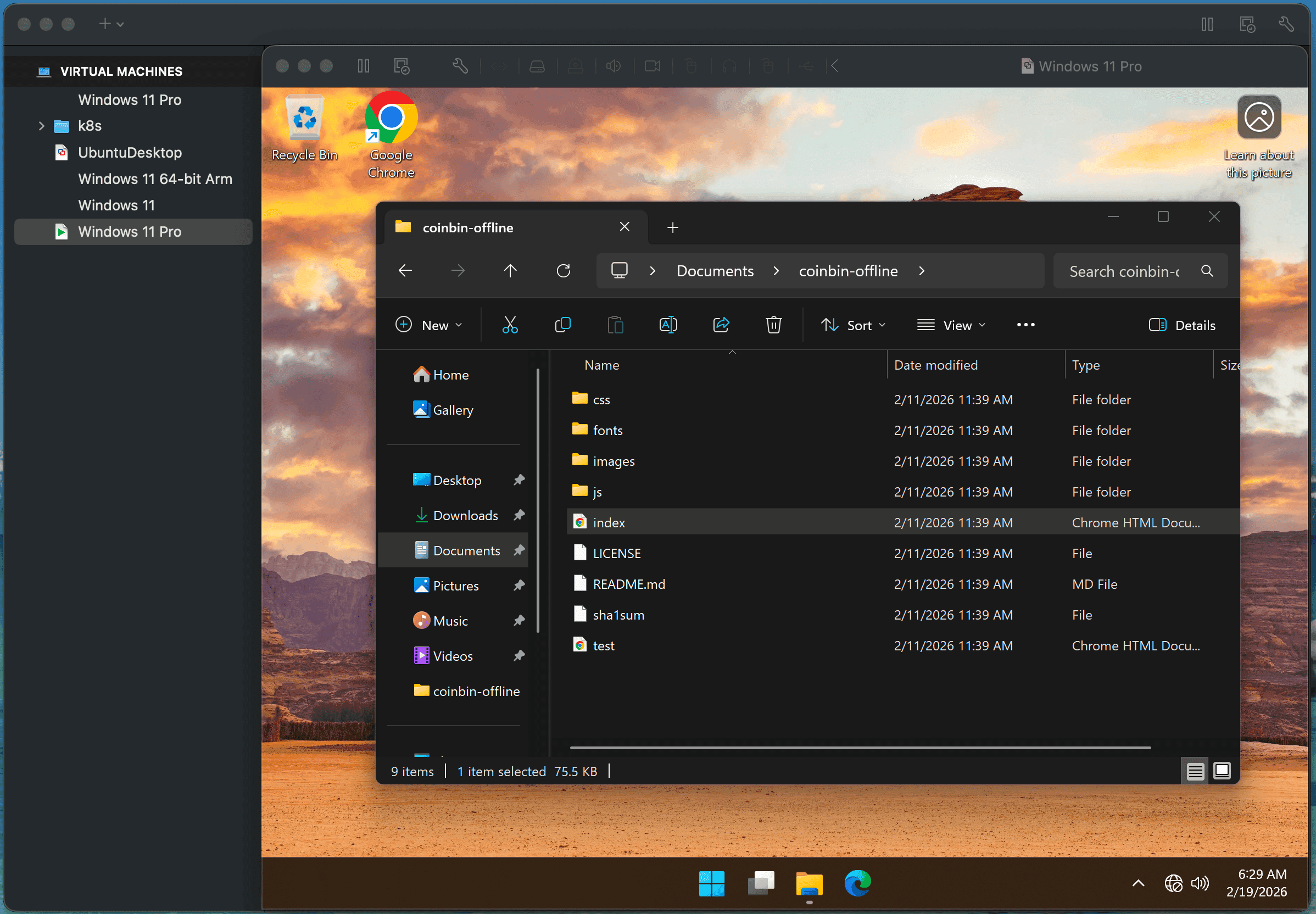This screenshot has height=914, width=1316.
Task: Click the Cut scissors icon in toolbar
Action: tap(510, 325)
